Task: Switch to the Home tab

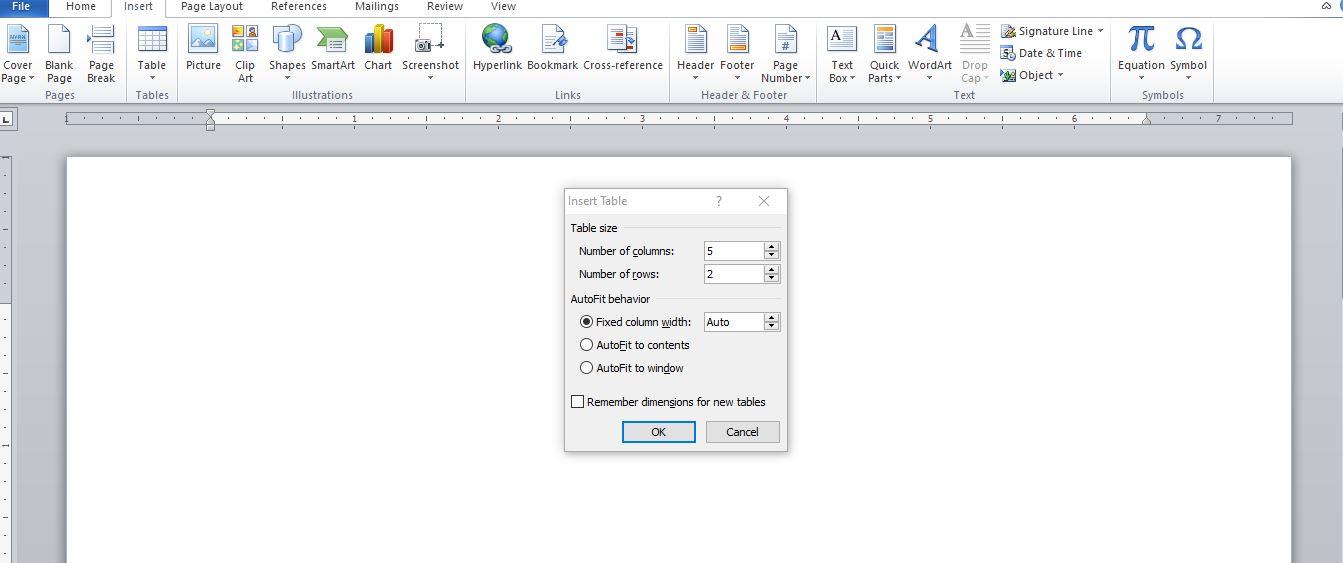Action: tap(80, 7)
